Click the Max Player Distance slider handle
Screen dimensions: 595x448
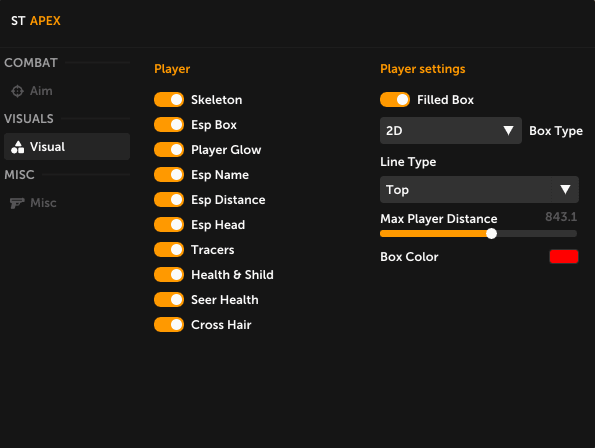(x=491, y=234)
